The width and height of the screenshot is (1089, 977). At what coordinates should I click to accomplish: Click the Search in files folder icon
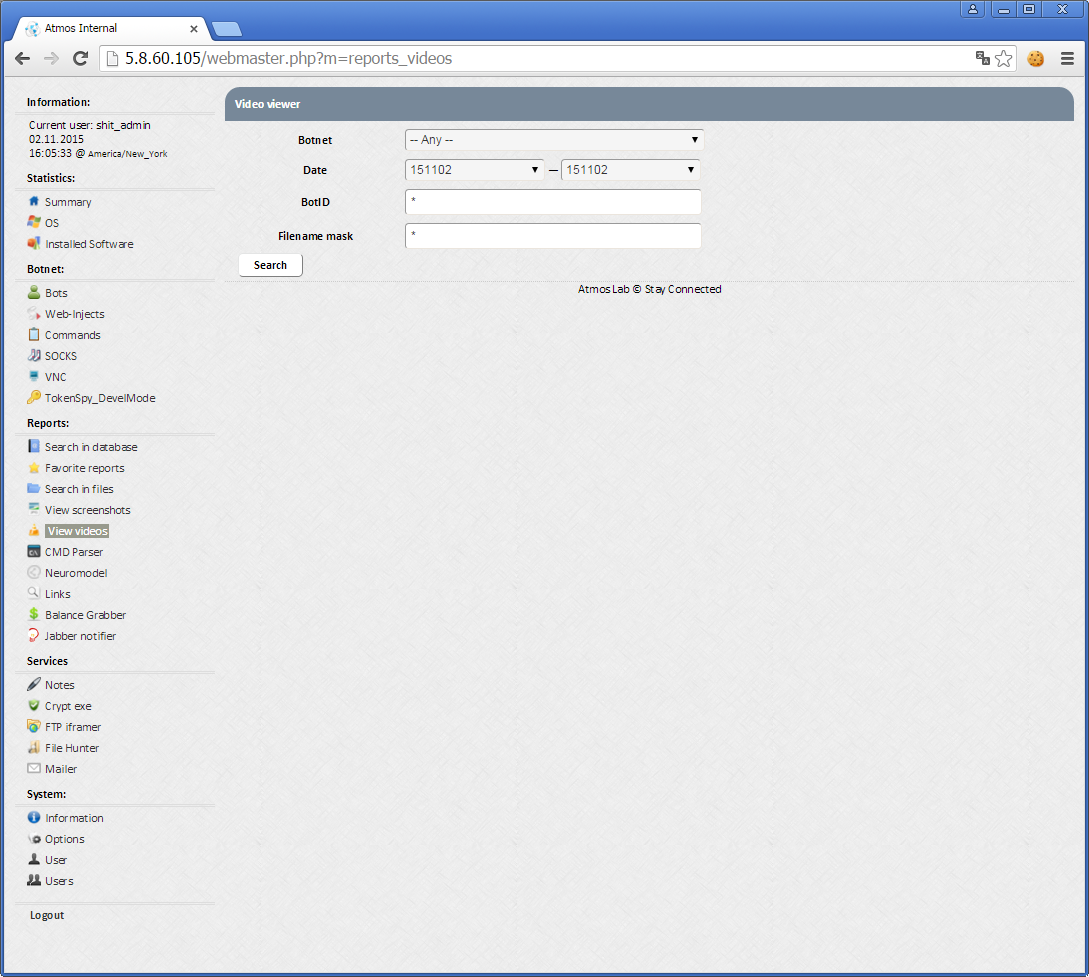33,488
